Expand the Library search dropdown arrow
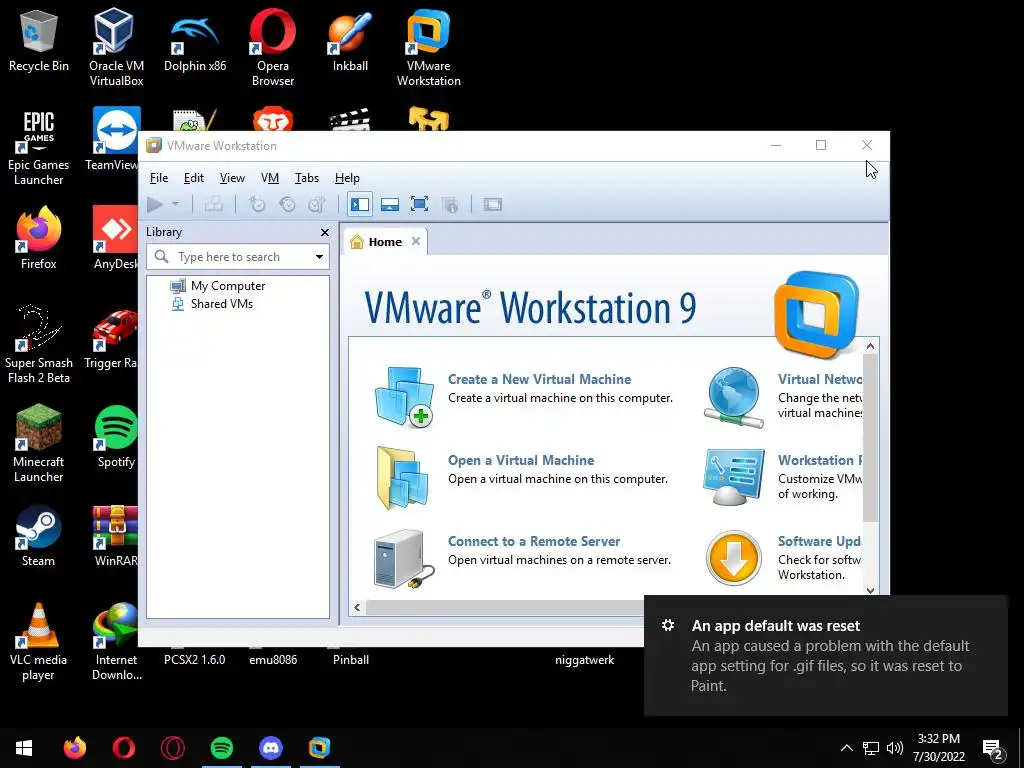The image size is (1024, 768). [319, 257]
